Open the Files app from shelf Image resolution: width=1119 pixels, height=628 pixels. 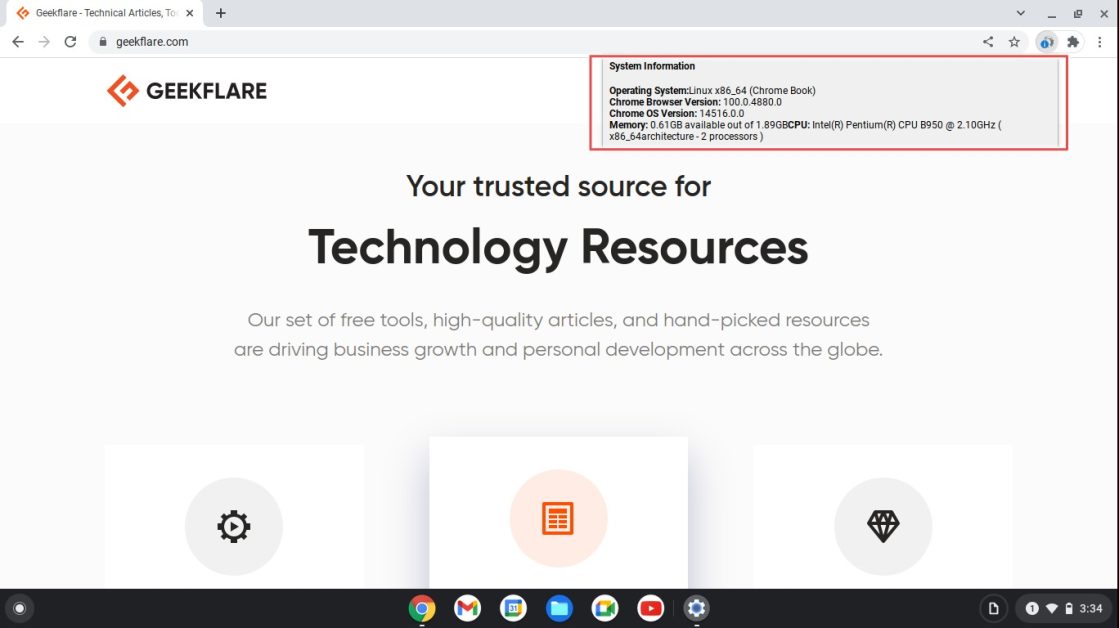click(x=559, y=608)
